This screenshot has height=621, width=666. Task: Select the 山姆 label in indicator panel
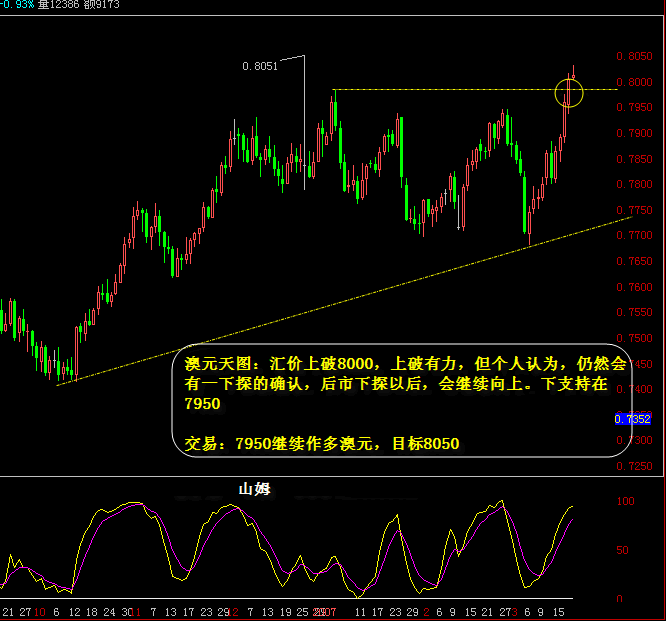(255, 489)
